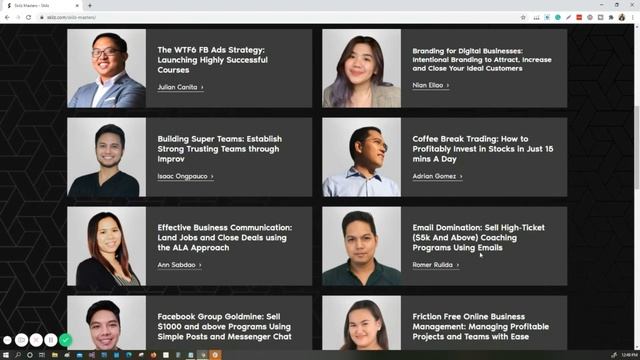Open Ann Sabdao's profile link
Screen dimensions: 640x360
[179, 265]
